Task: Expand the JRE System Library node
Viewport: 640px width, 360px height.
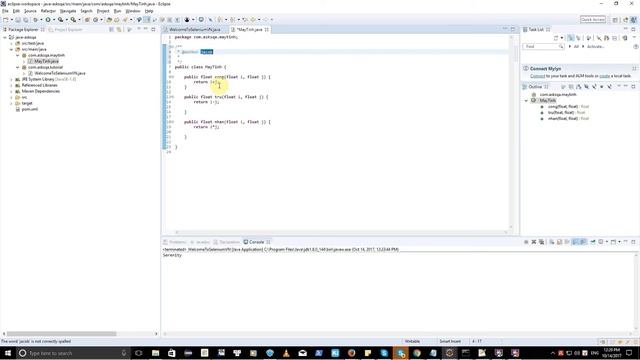Action: [x=11, y=79]
